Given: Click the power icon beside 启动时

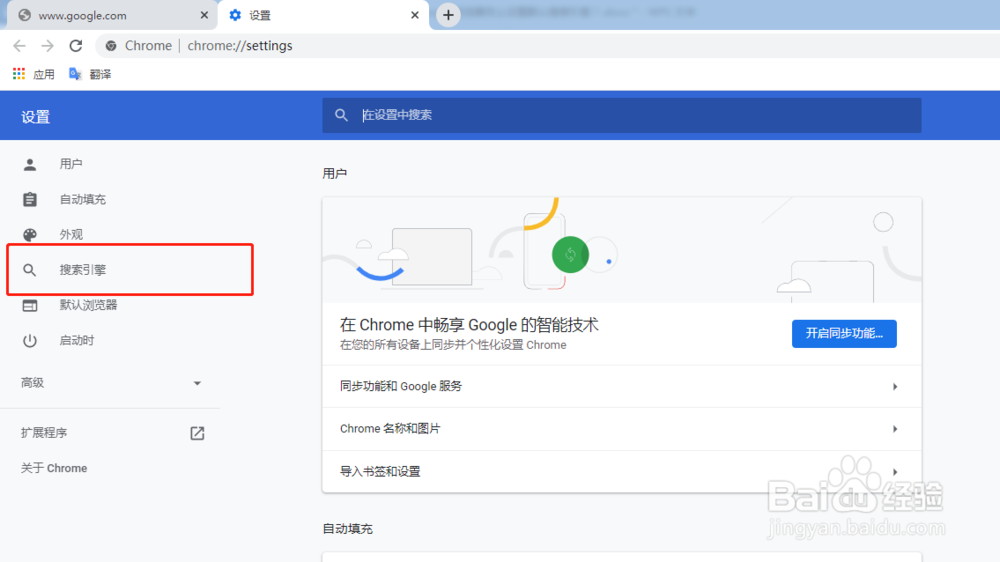Looking at the screenshot, I should 29,341.
